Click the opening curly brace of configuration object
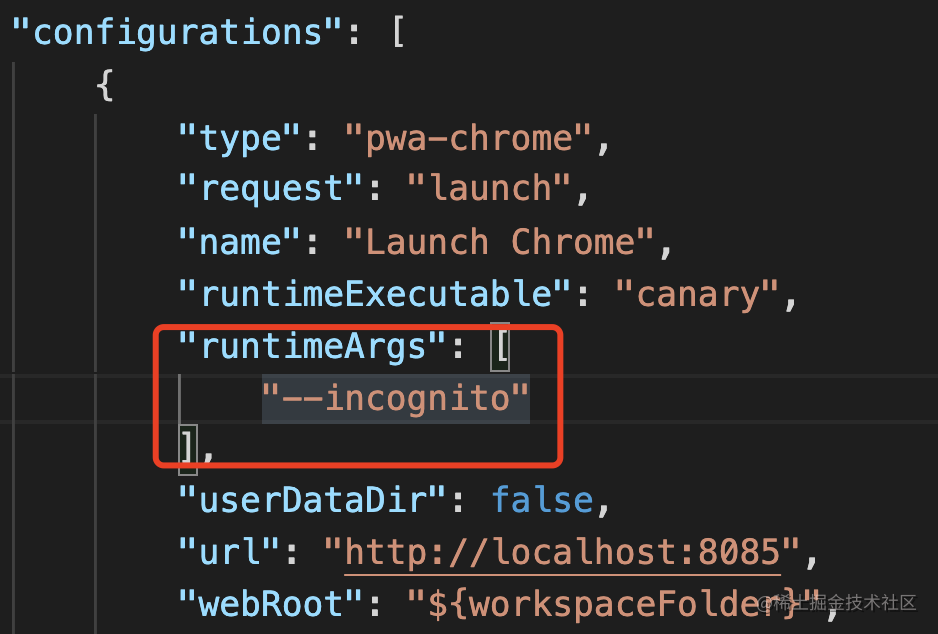The width and height of the screenshot is (938, 634). (x=105, y=86)
